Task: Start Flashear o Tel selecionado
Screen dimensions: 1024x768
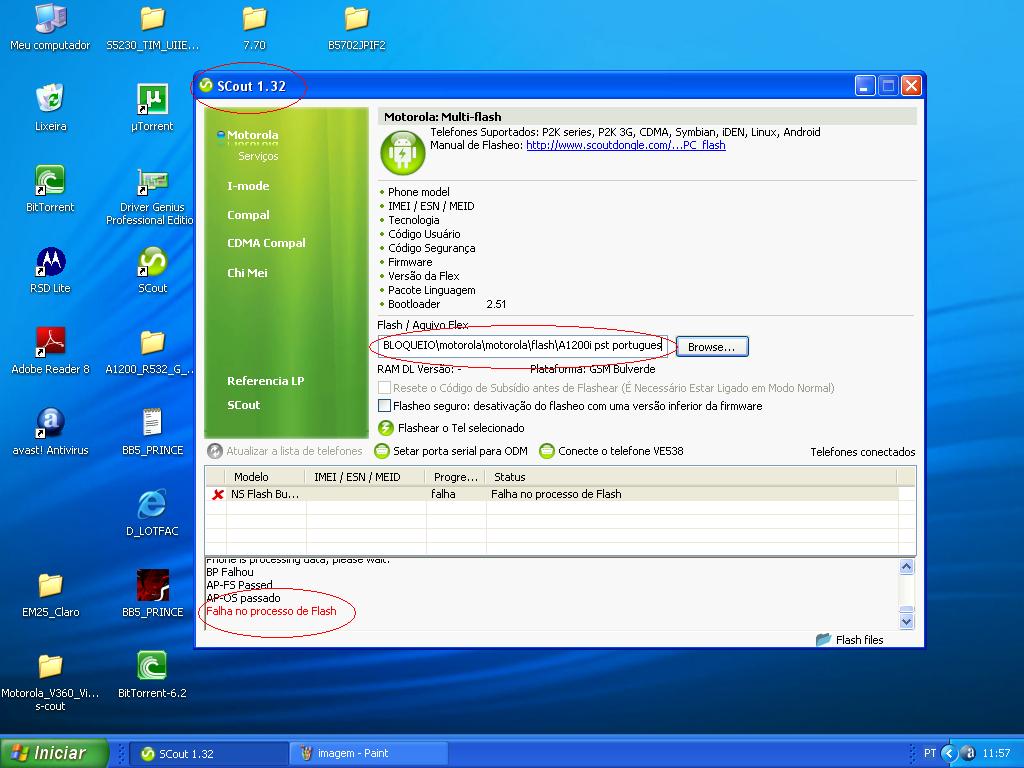Action: (x=452, y=428)
